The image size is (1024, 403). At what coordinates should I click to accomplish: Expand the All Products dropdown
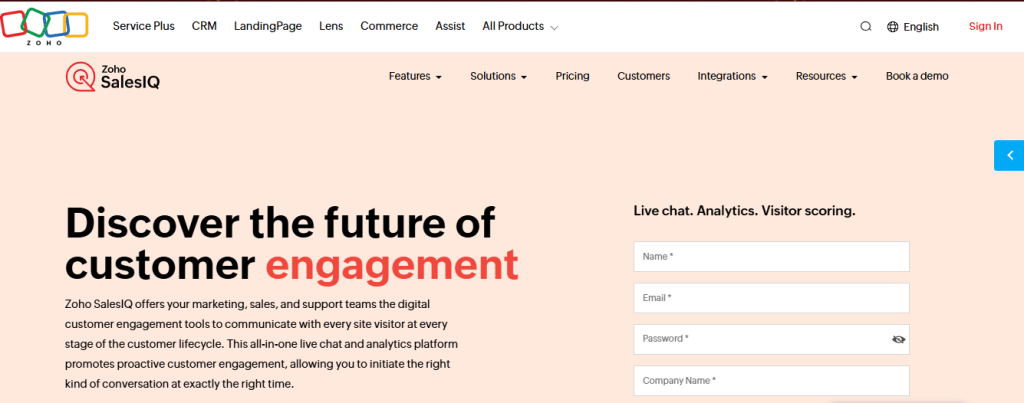[x=520, y=26]
